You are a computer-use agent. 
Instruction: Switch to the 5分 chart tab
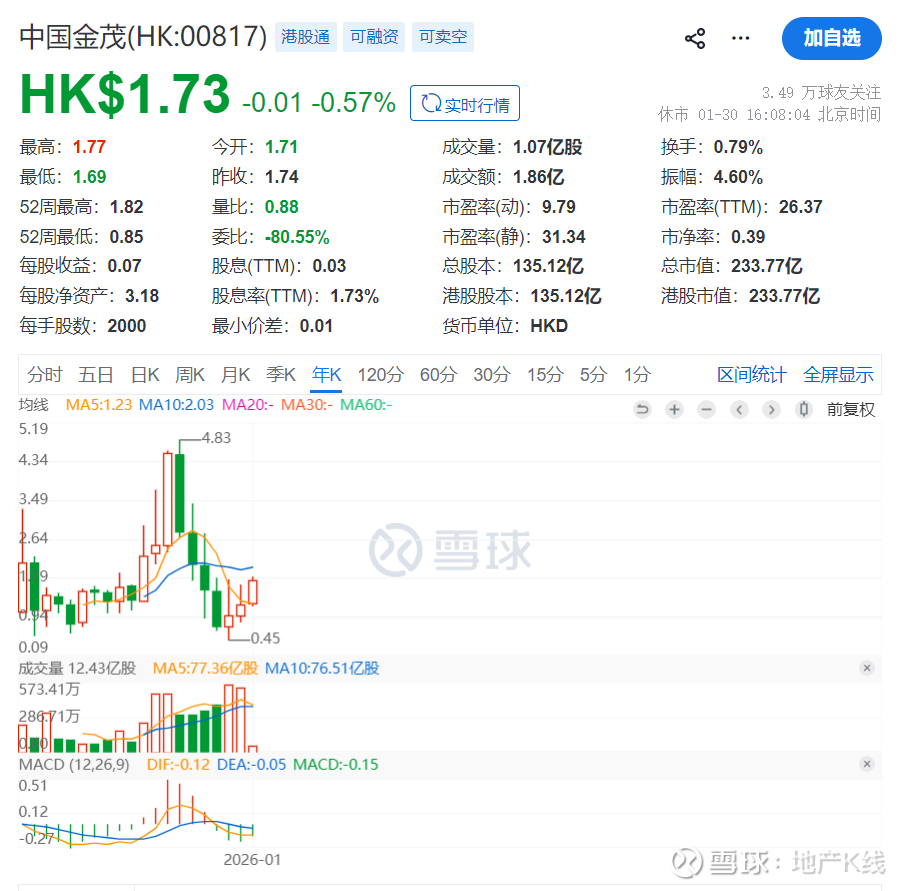point(593,374)
